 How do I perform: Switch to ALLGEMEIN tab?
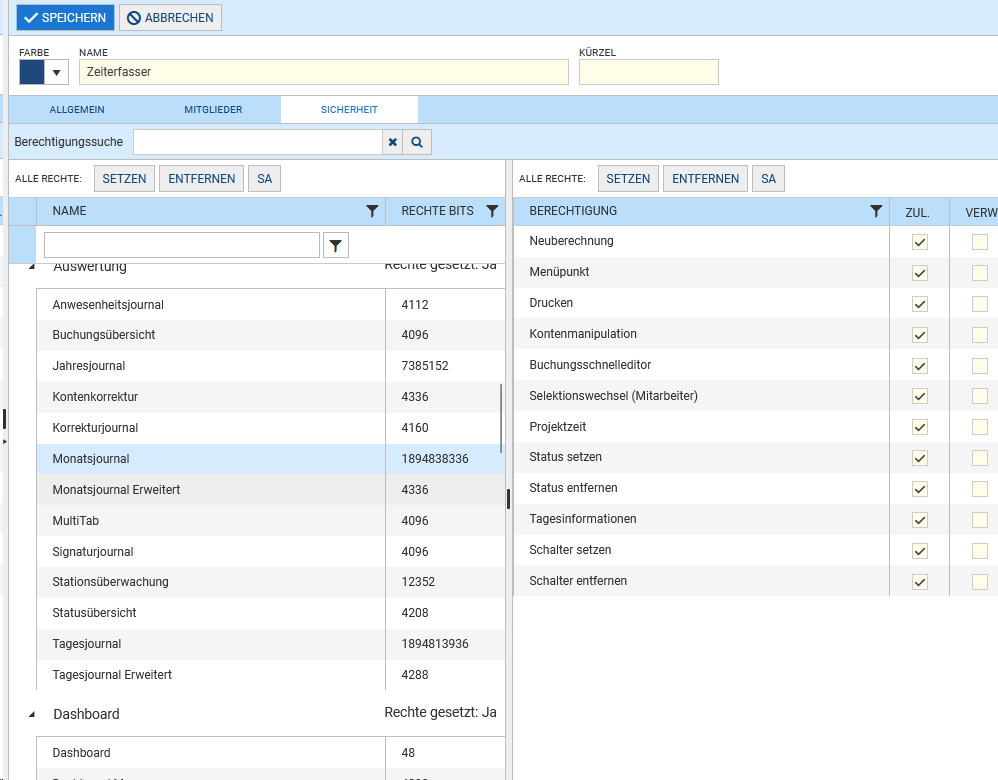click(x=77, y=110)
